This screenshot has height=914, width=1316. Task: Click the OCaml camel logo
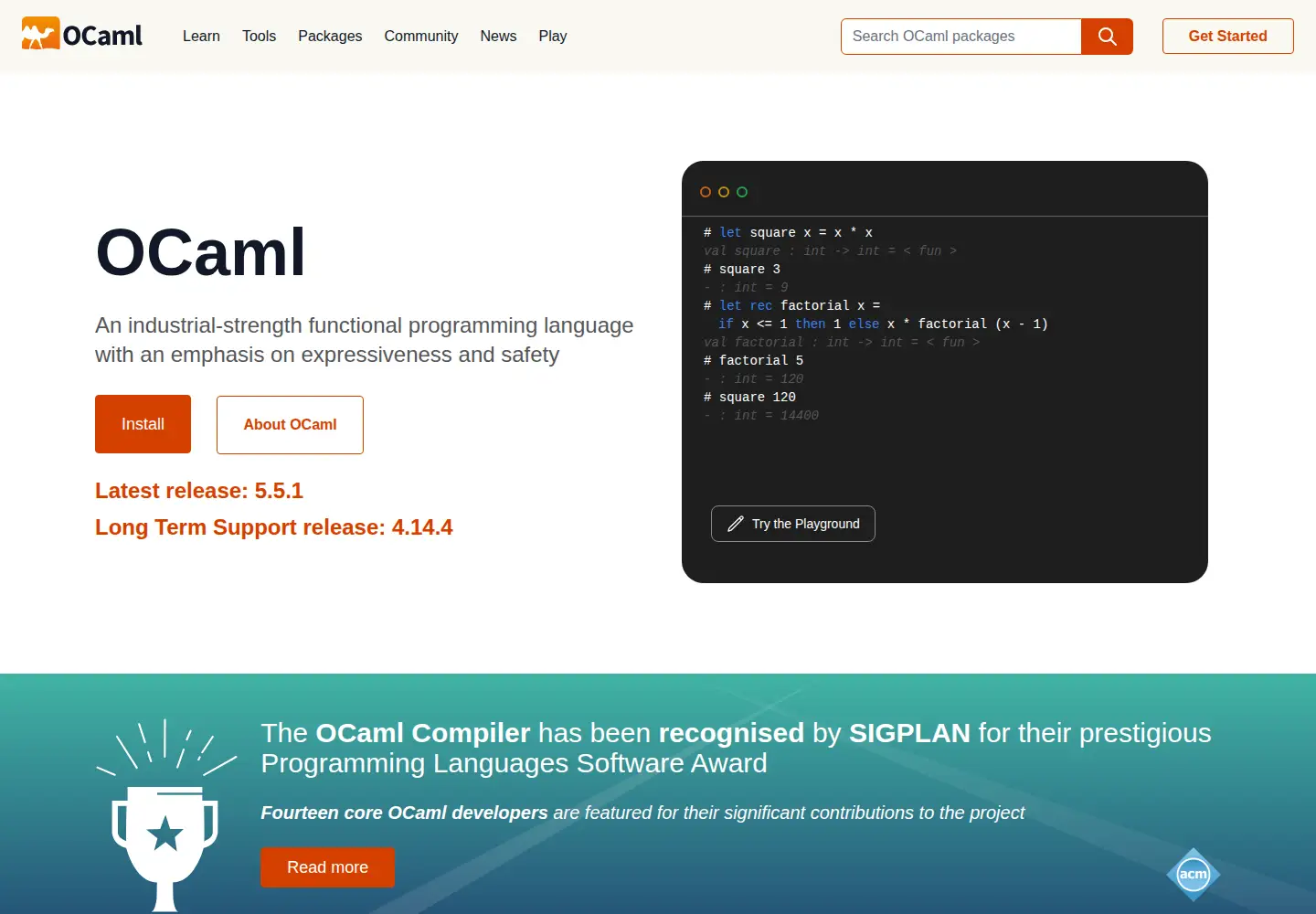coord(82,35)
